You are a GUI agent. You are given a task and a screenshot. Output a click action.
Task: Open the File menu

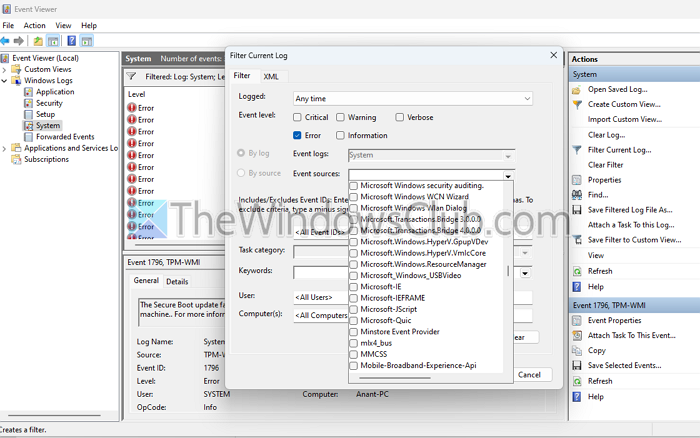(x=8, y=25)
